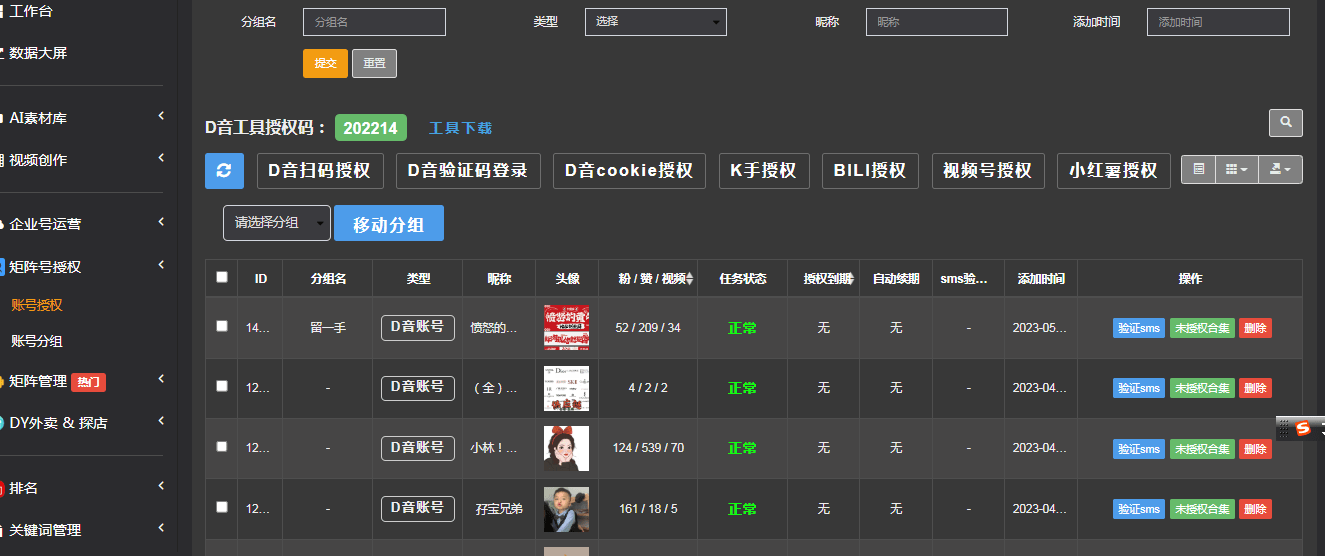The image size is (1325, 556).
Task: Click the 任务状态 column header
Action: [743, 279]
